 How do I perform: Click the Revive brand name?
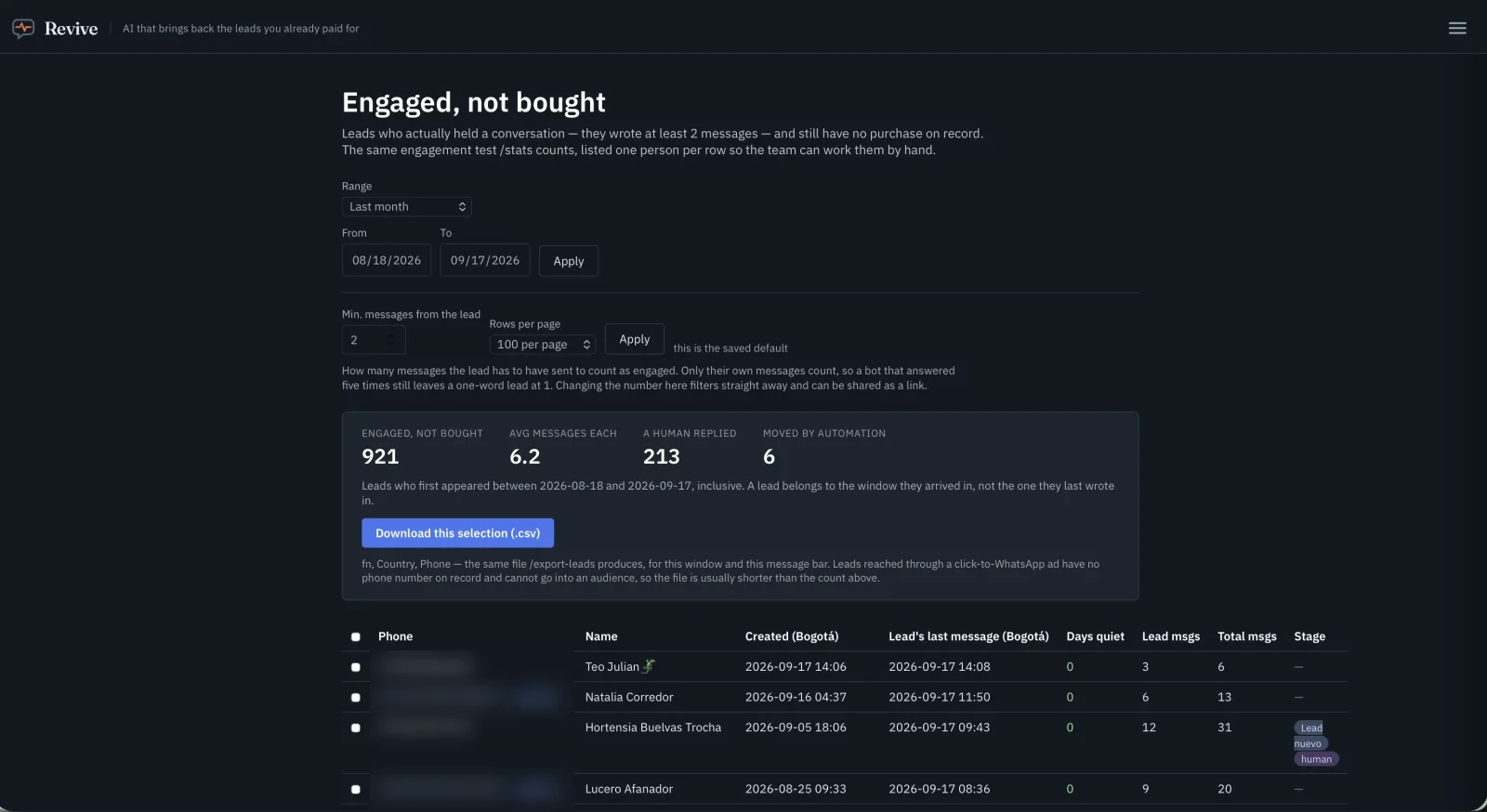72,29
